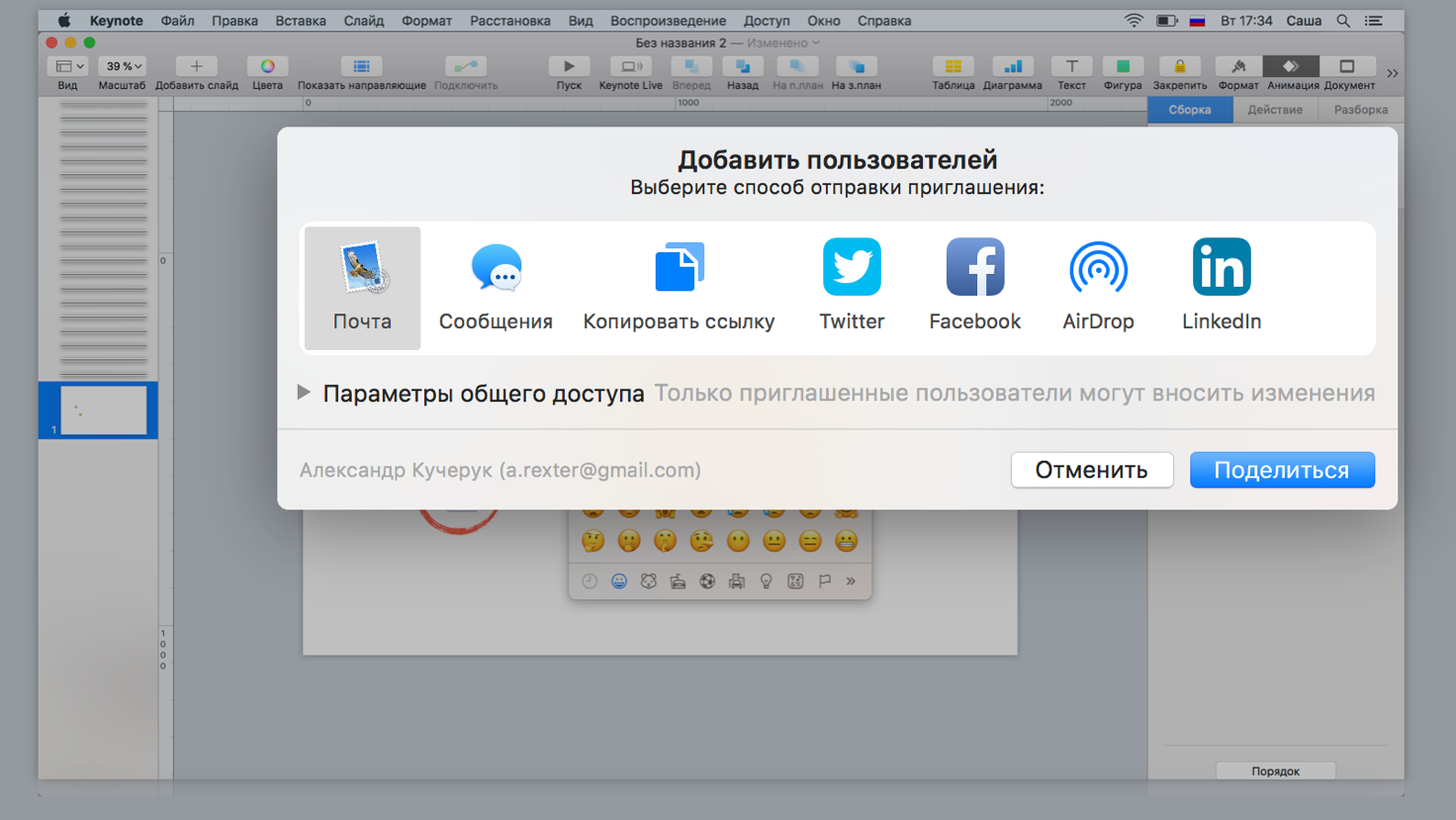Click the Вперед arrange icon

coord(691,66)
